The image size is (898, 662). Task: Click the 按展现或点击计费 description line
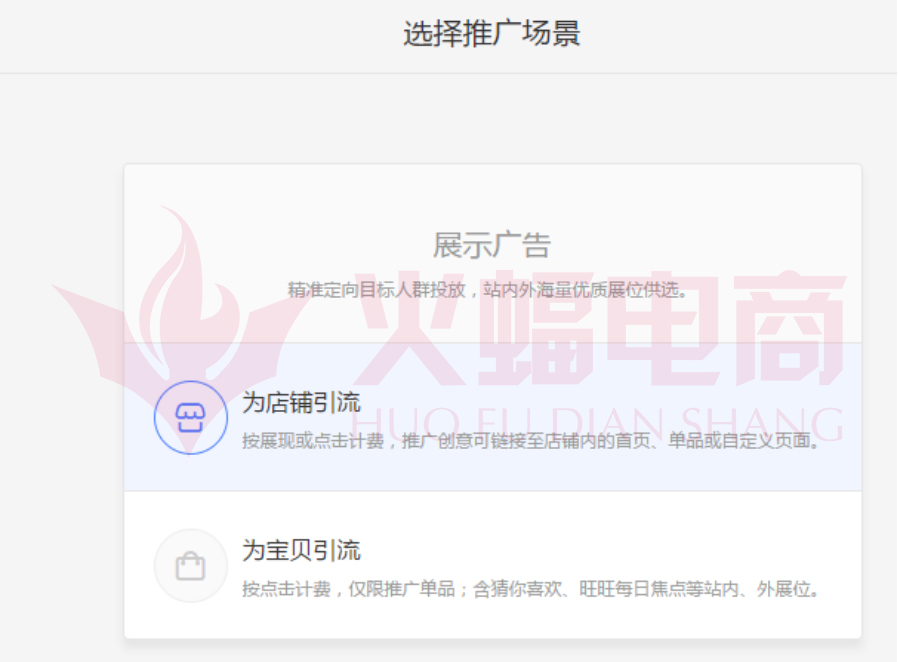tap(531, 441)
